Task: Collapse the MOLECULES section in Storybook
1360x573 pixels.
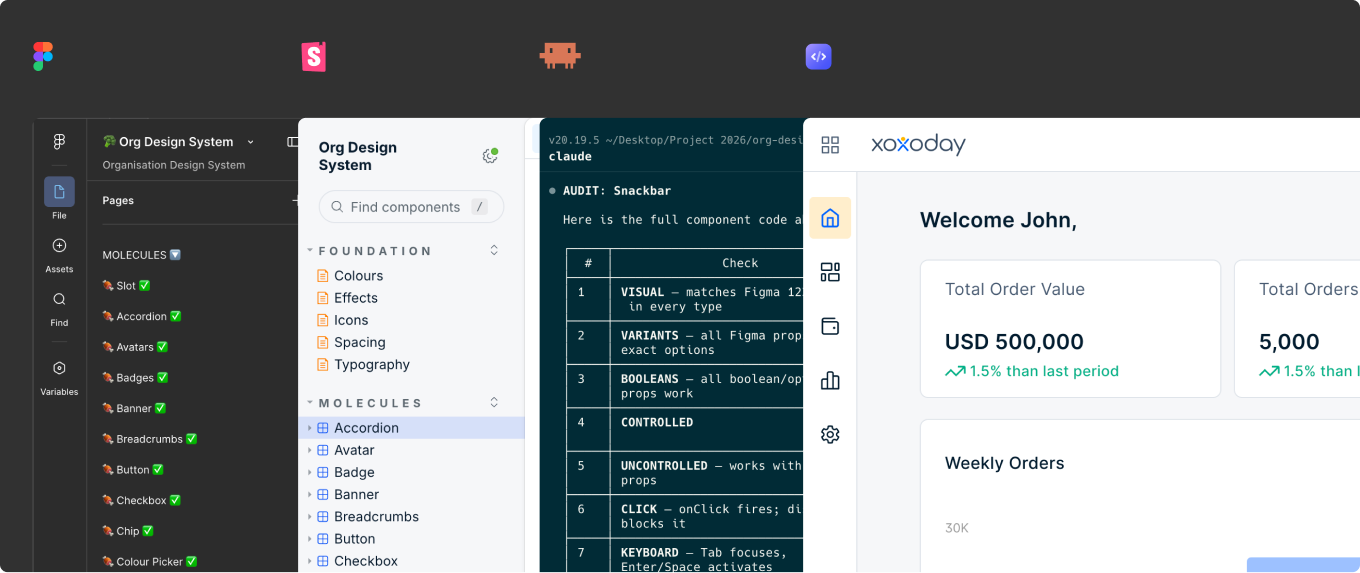Action: point(311,403)
